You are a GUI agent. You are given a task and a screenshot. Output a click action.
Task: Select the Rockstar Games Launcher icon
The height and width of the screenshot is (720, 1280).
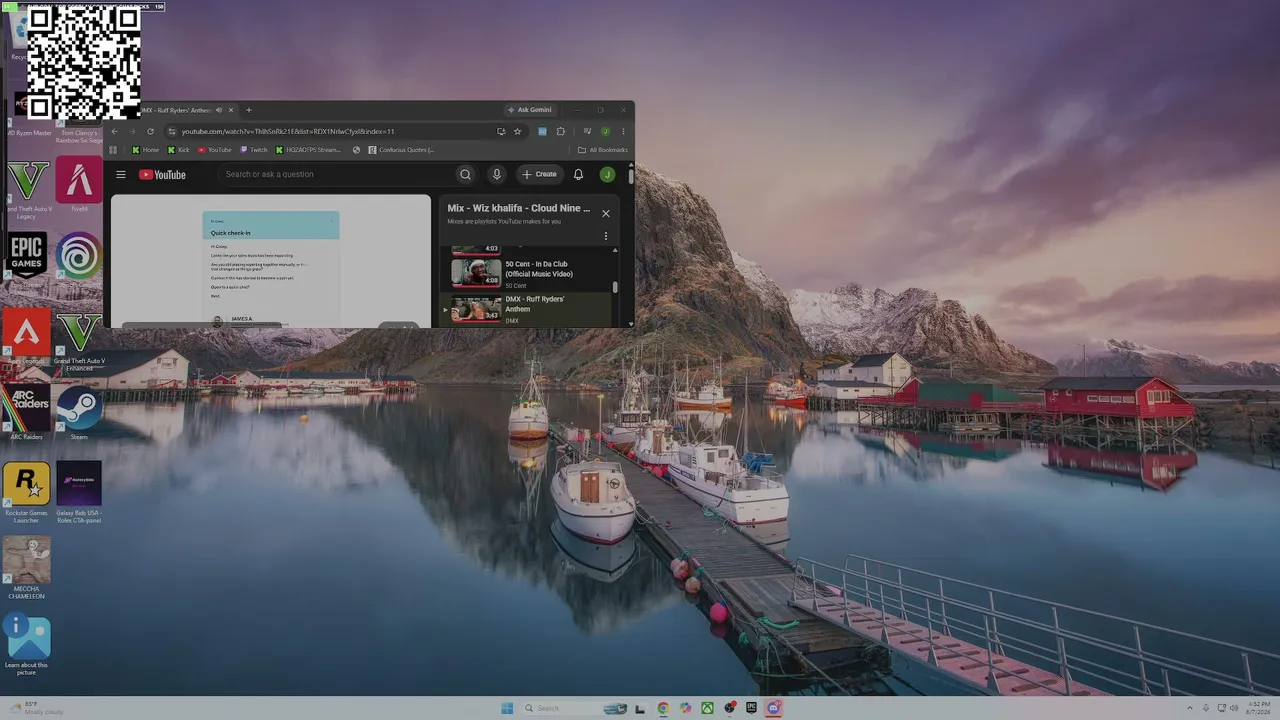(x=27, y=492)
